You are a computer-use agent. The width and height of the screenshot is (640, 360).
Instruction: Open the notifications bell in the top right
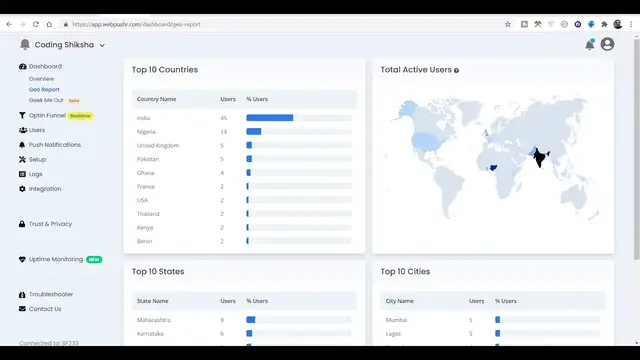coord(590,44)
